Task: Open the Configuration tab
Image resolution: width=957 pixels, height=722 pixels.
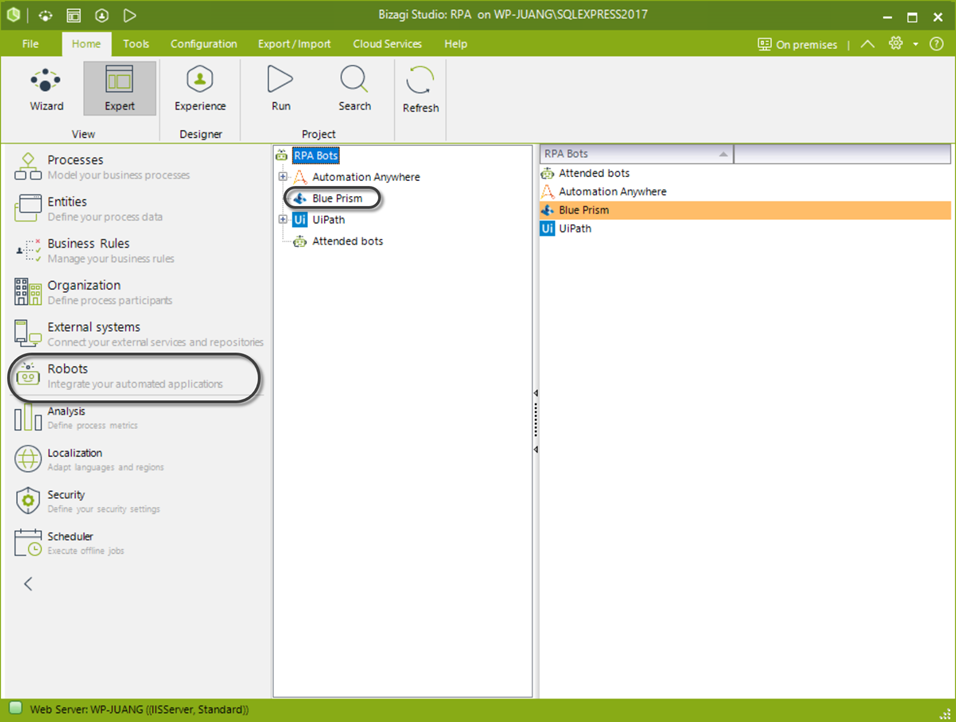Action: 204,44
